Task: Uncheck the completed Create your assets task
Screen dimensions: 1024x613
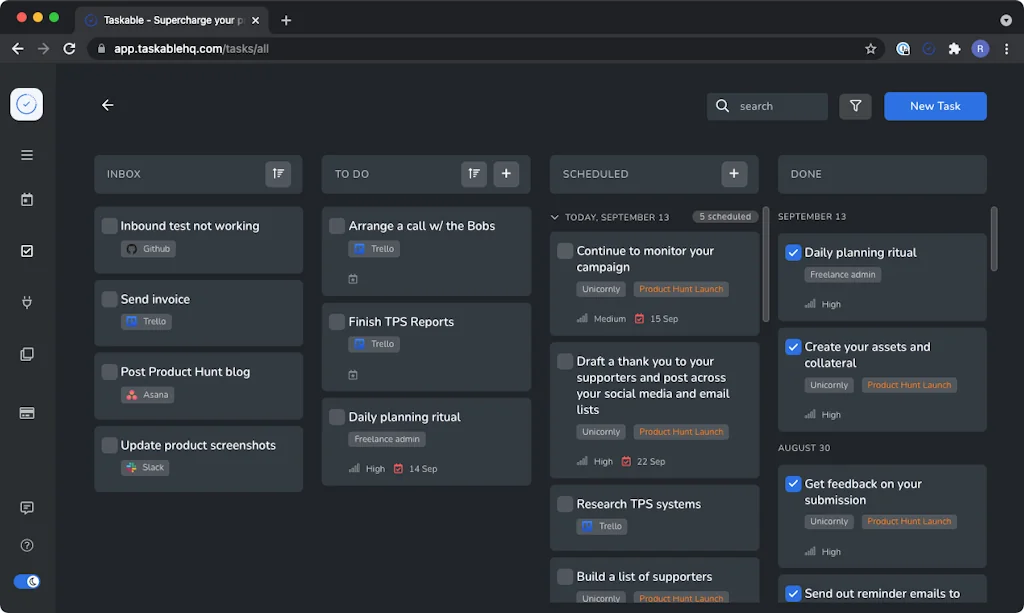Action: click(x=793, y=347)
